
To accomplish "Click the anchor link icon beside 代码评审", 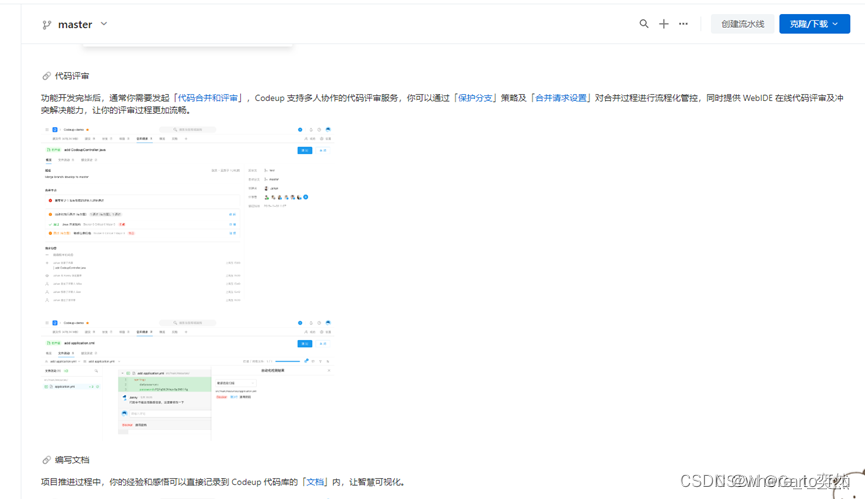I will pos(46,76).
